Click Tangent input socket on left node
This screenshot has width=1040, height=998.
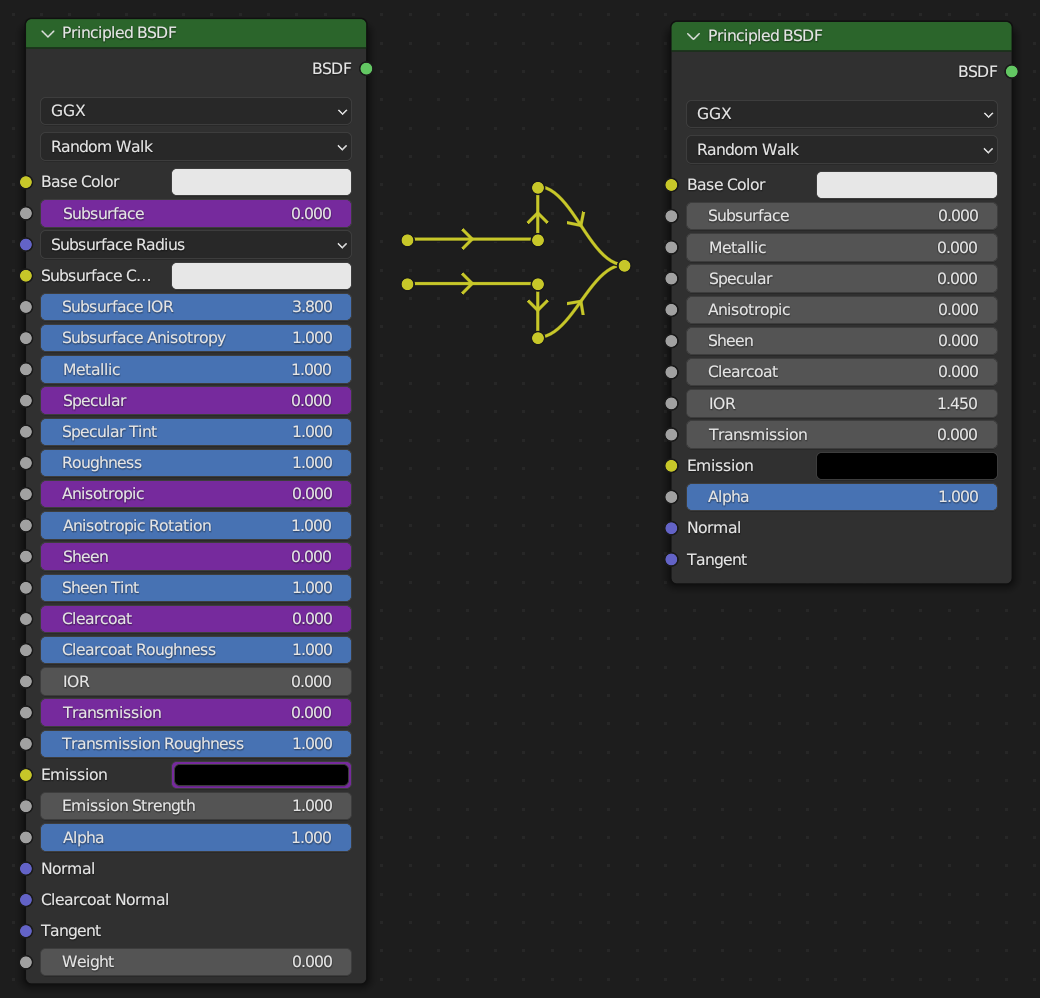coord(26,931)
